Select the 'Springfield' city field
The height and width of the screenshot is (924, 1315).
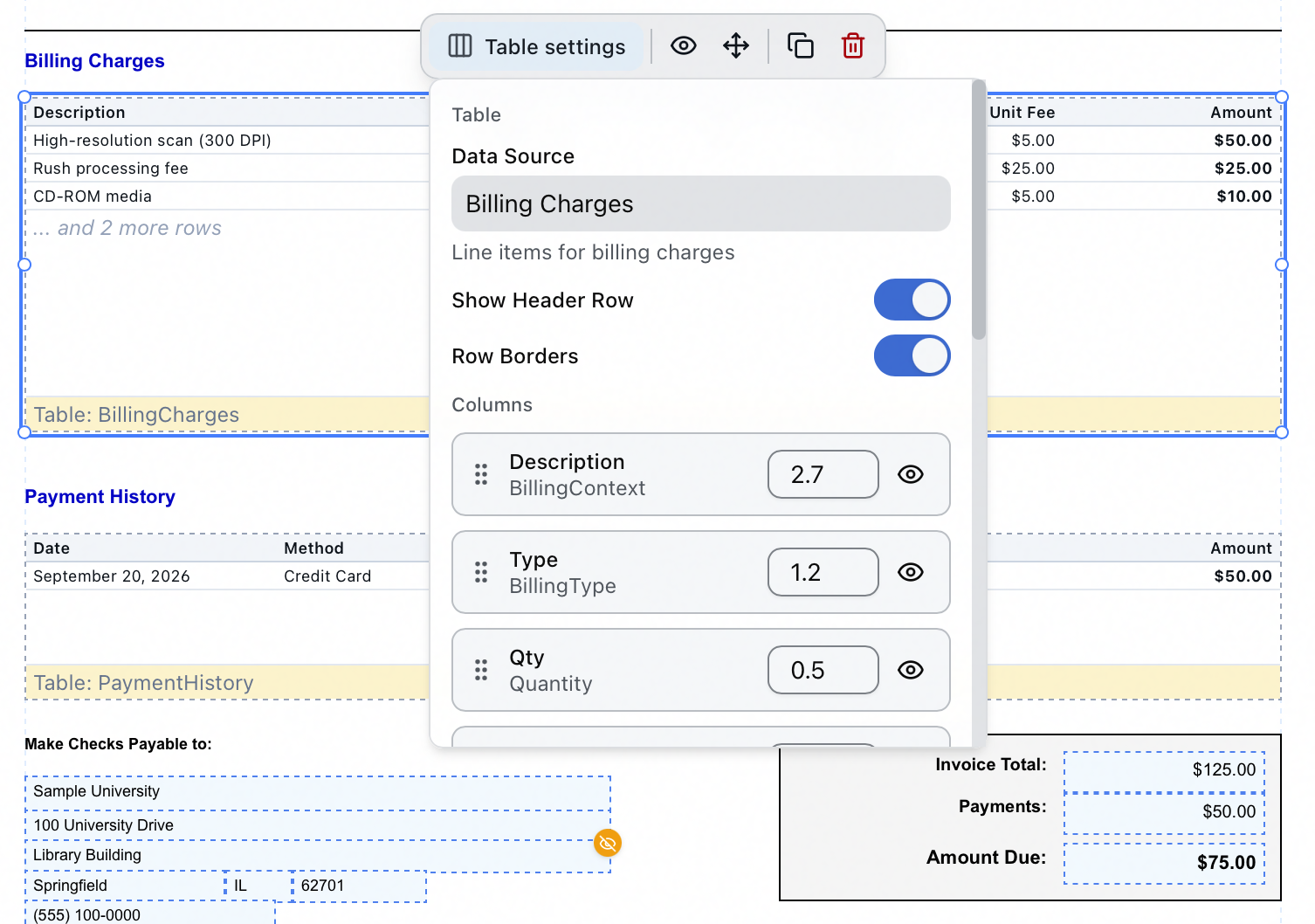pos(125,886)
